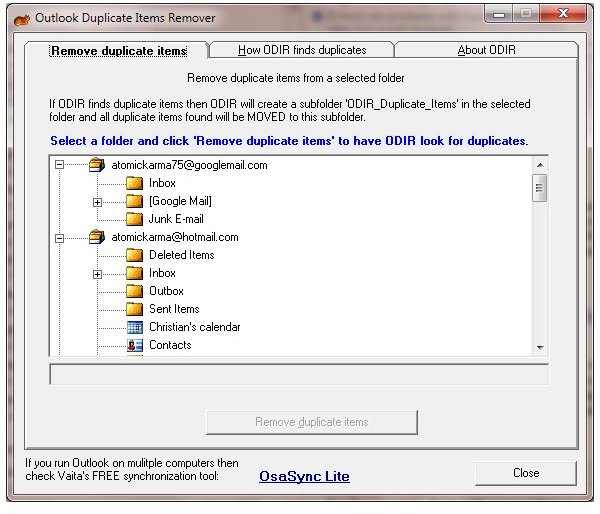Viewport: 600px width, 514px height.
Task: Click the googlemail Inbox folder icon
Action: (135, 183)
